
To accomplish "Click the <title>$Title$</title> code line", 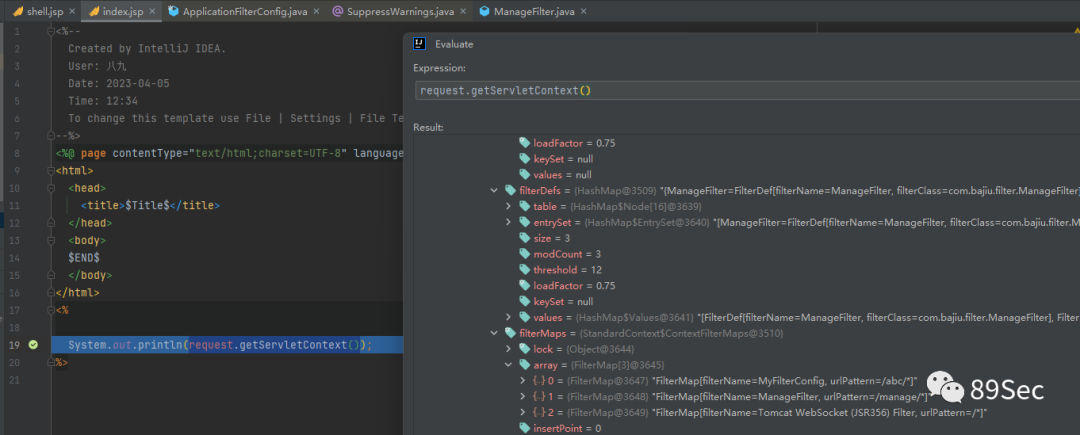I will click(x=149, y=205).
